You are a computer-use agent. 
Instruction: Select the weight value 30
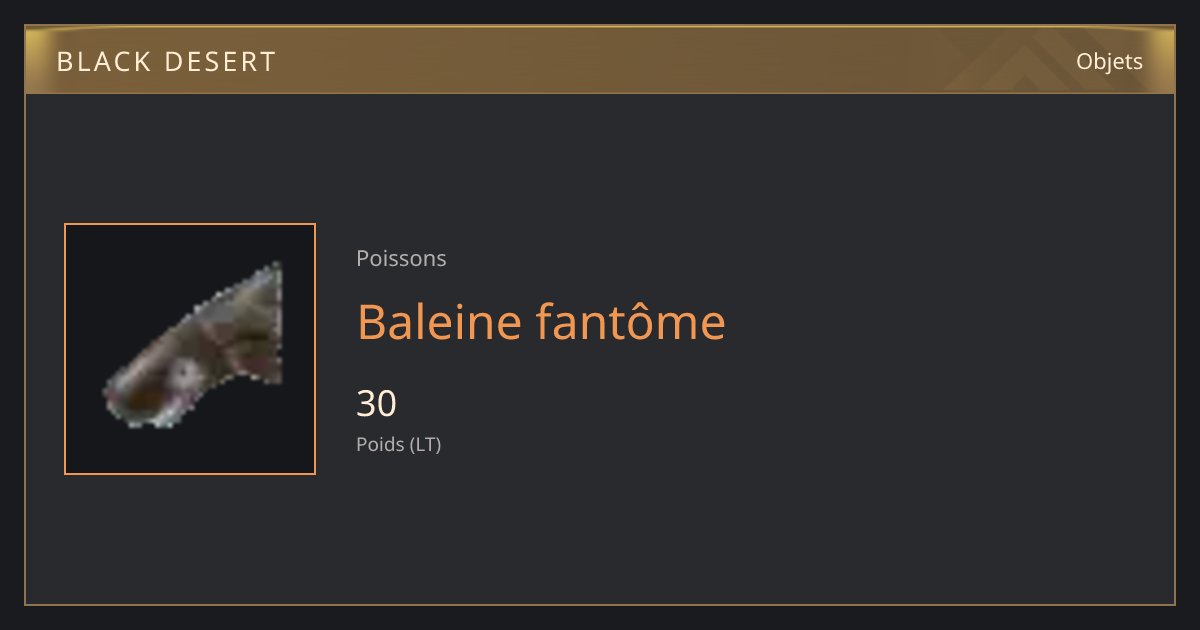click(377, 404)
